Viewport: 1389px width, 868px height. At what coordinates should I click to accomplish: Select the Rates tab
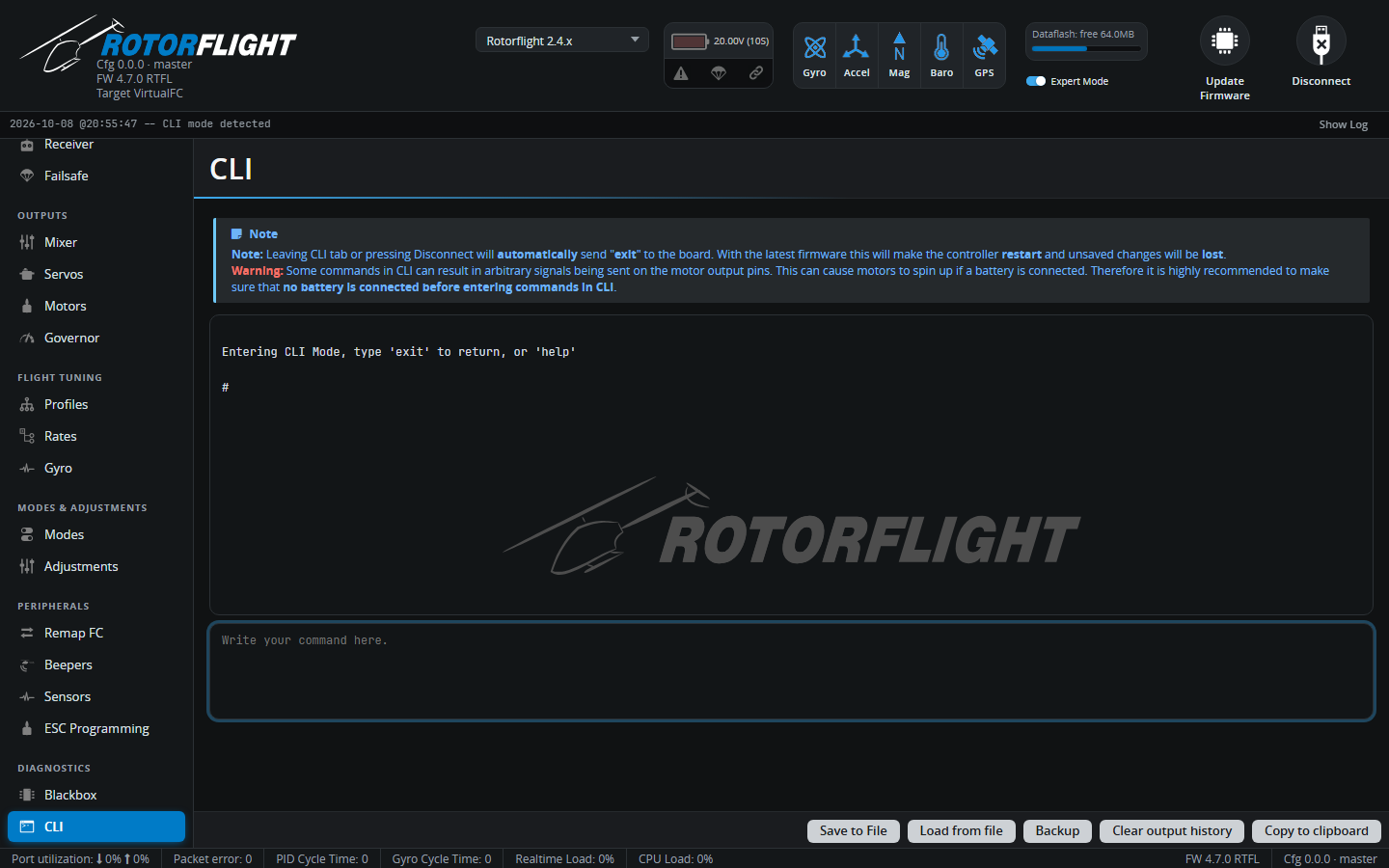(x=96, y=436)
